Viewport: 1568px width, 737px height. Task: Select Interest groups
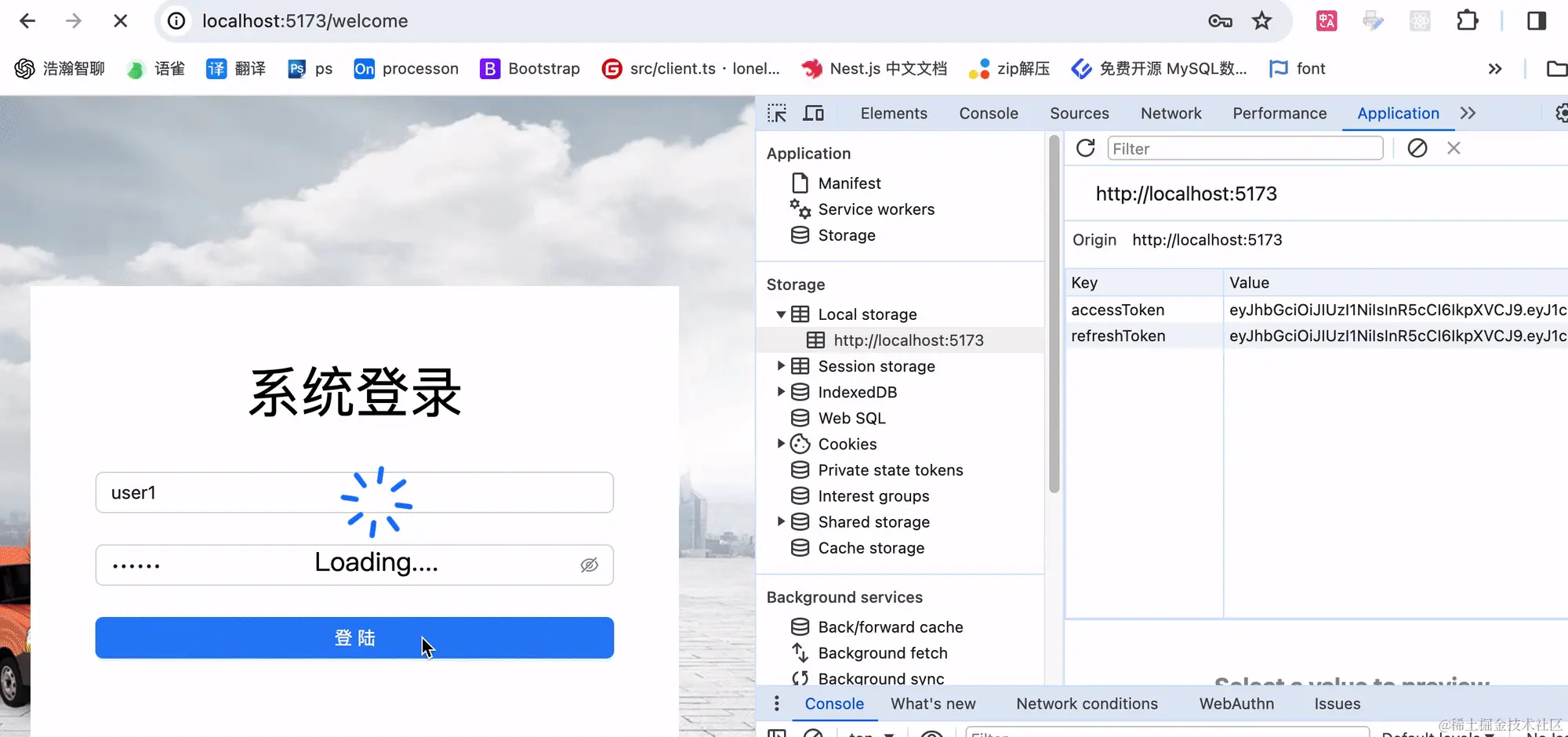coord(873,496)
